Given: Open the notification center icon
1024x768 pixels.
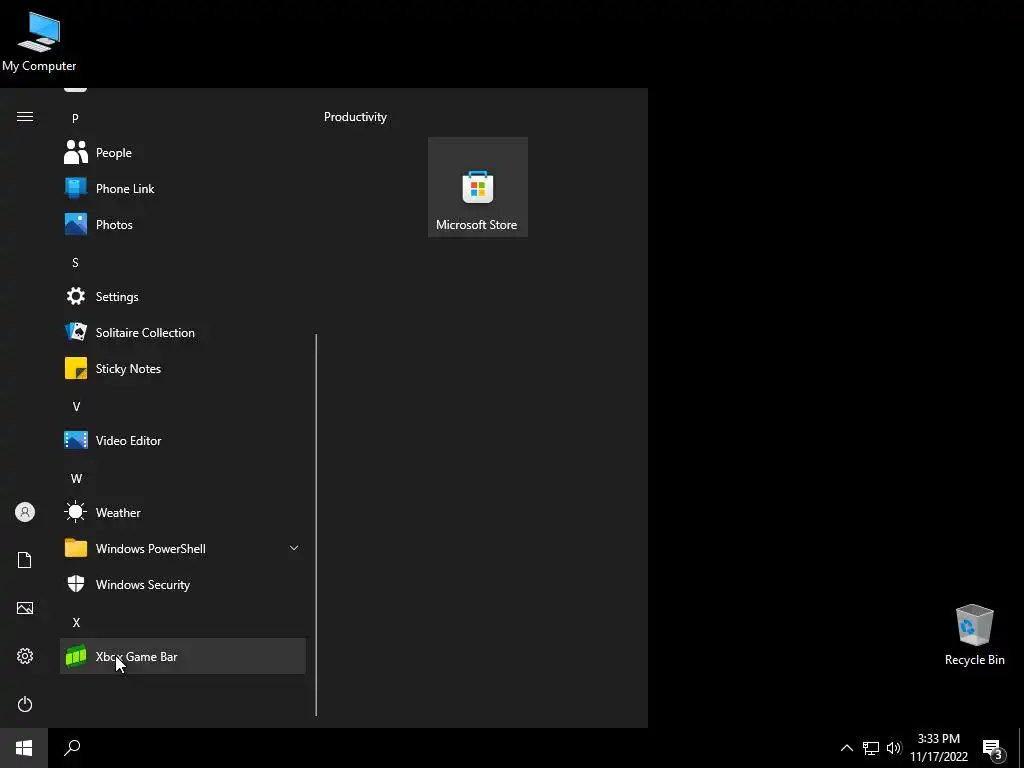Looking at the screenshot, I should coord(993,750).
